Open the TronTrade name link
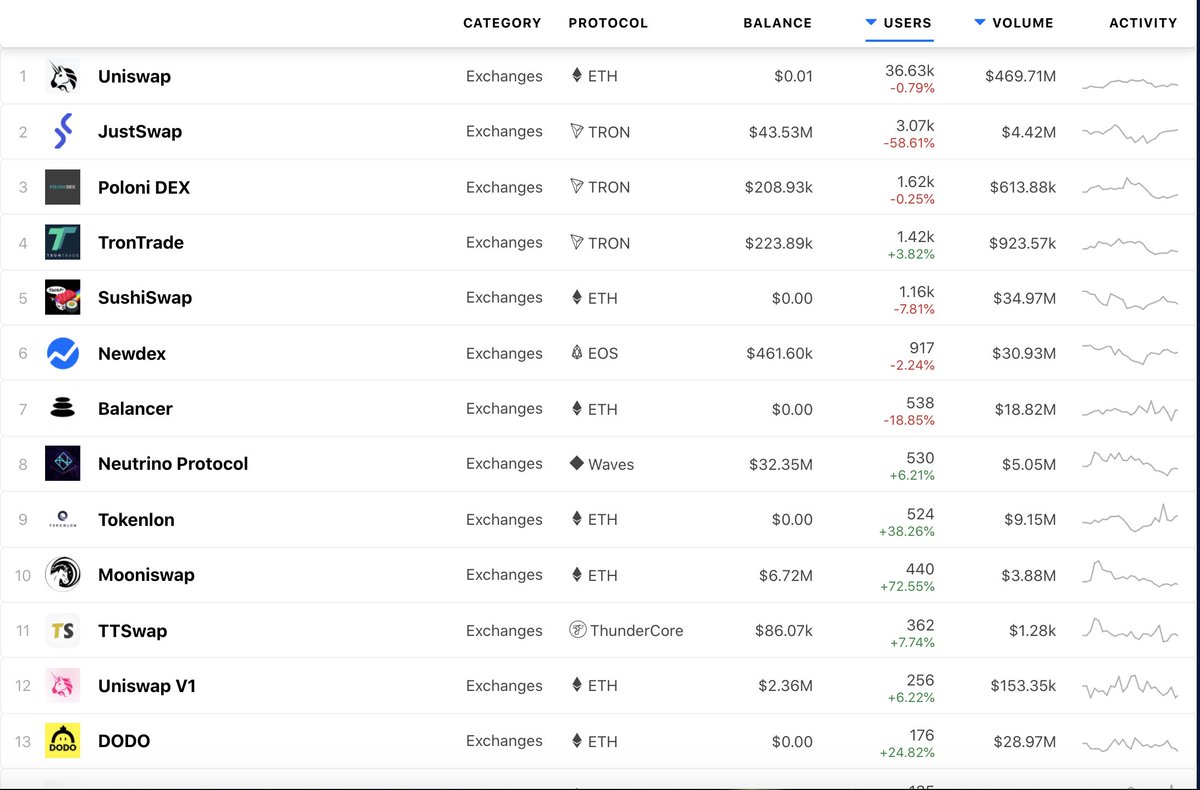Image resolution: width=1200 pixels, height=790 pixels. click(x=141, y=242)
